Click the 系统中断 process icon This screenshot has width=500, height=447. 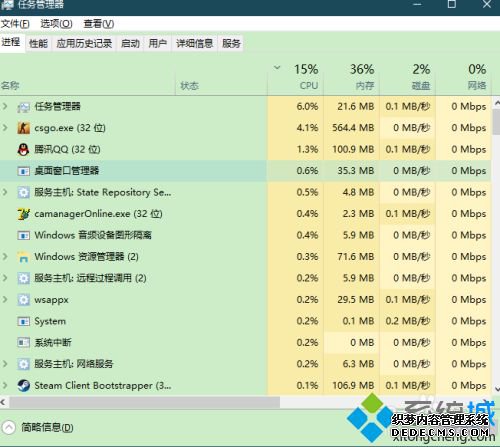[24, 343]
